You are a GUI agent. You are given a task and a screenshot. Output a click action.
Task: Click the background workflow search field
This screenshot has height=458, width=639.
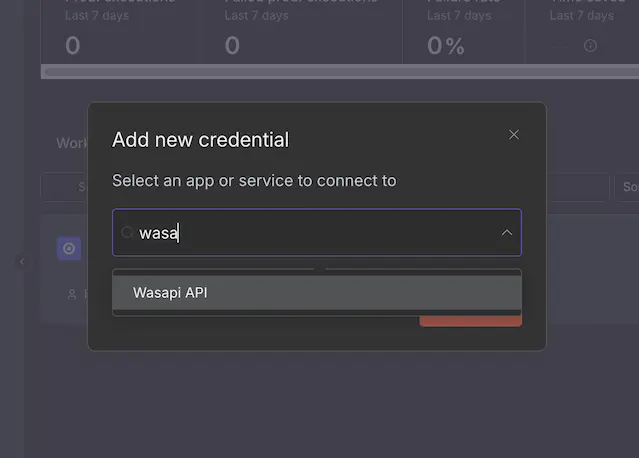coord(64,187)
